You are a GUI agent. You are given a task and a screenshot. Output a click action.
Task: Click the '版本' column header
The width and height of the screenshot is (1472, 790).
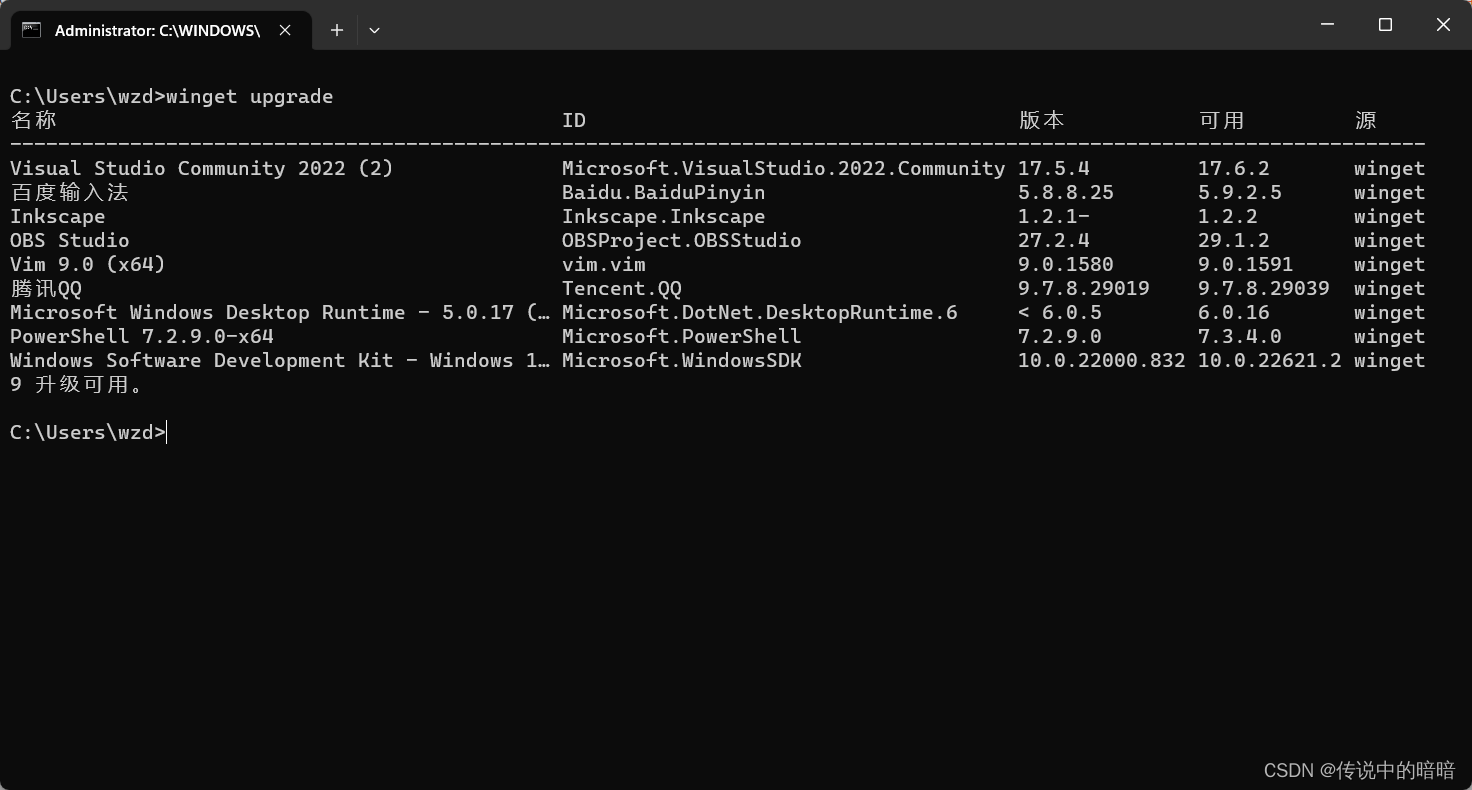pyautogui.click(x=1042, y=120)
